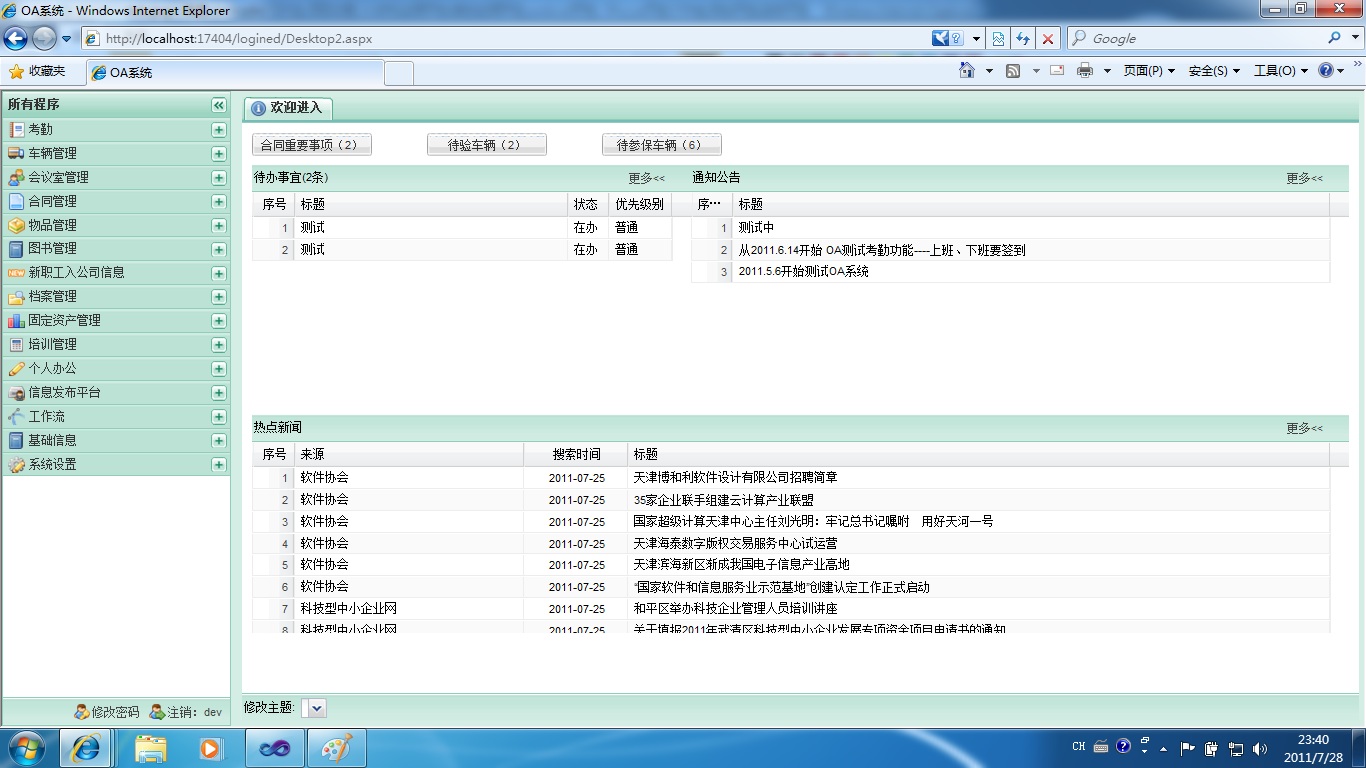Image resolution: width=1366 pixels, height=768 pixels.
Task: Click the 个人办公 pencil icon
Action: coord(16,368)
